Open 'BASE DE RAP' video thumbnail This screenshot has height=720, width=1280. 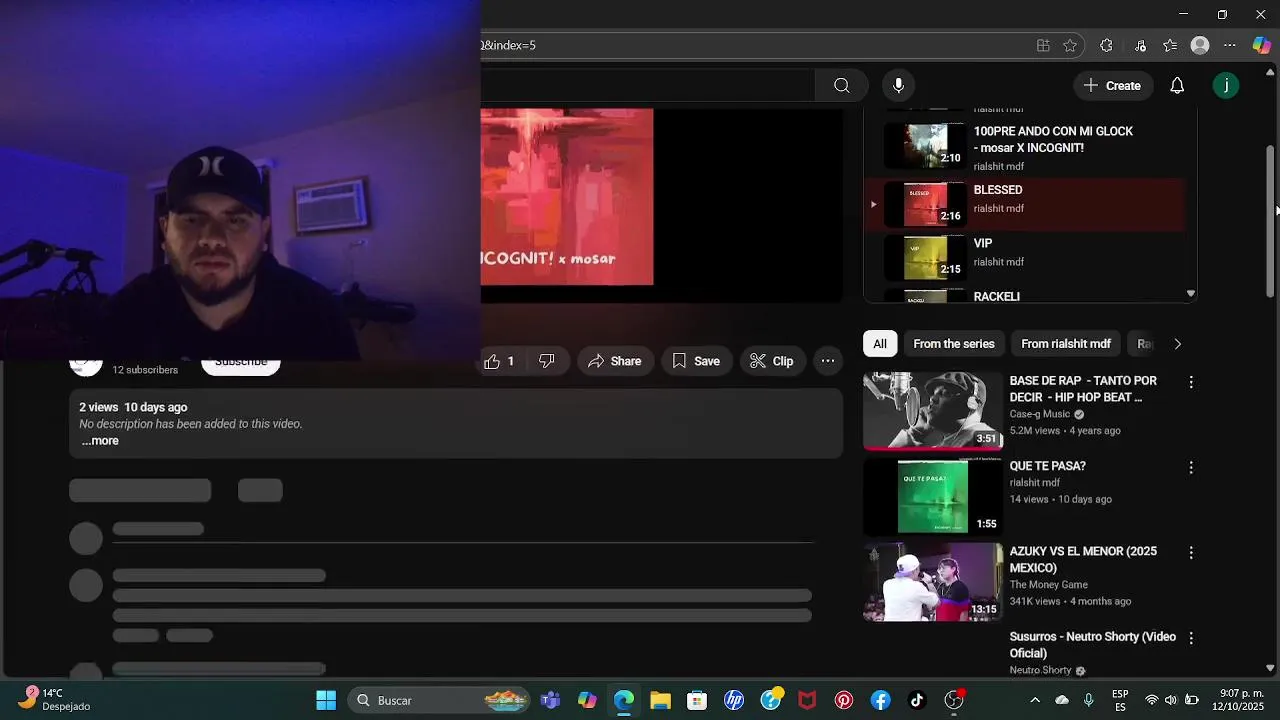pos(933,411)
